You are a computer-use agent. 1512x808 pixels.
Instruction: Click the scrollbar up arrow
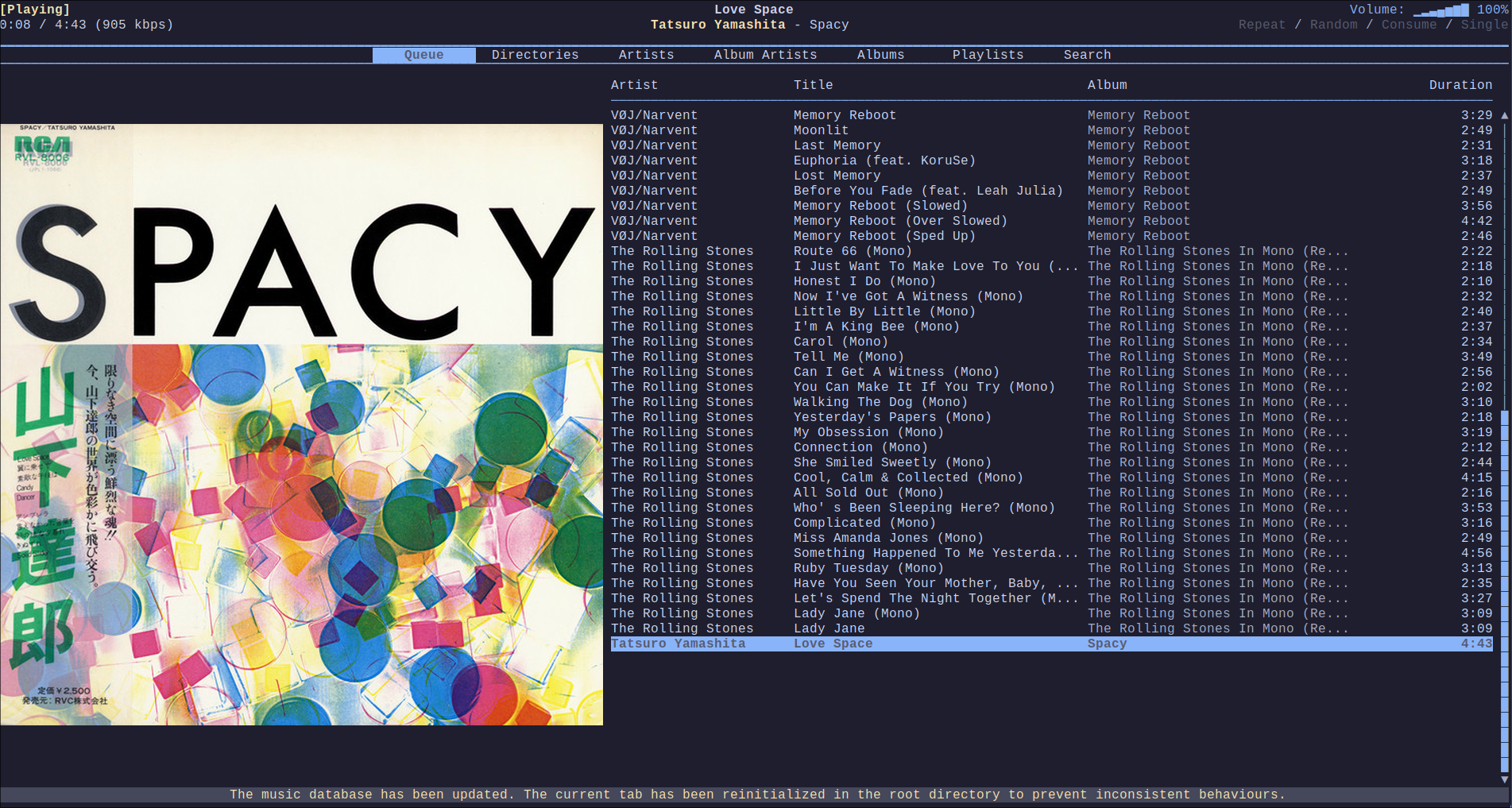click(x=1504, y=115)
